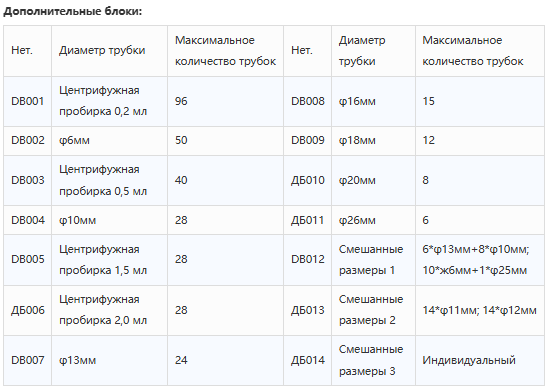Click the ДБ010 code cell
This screenshot has height=389, width=555.
coord(308,180)
